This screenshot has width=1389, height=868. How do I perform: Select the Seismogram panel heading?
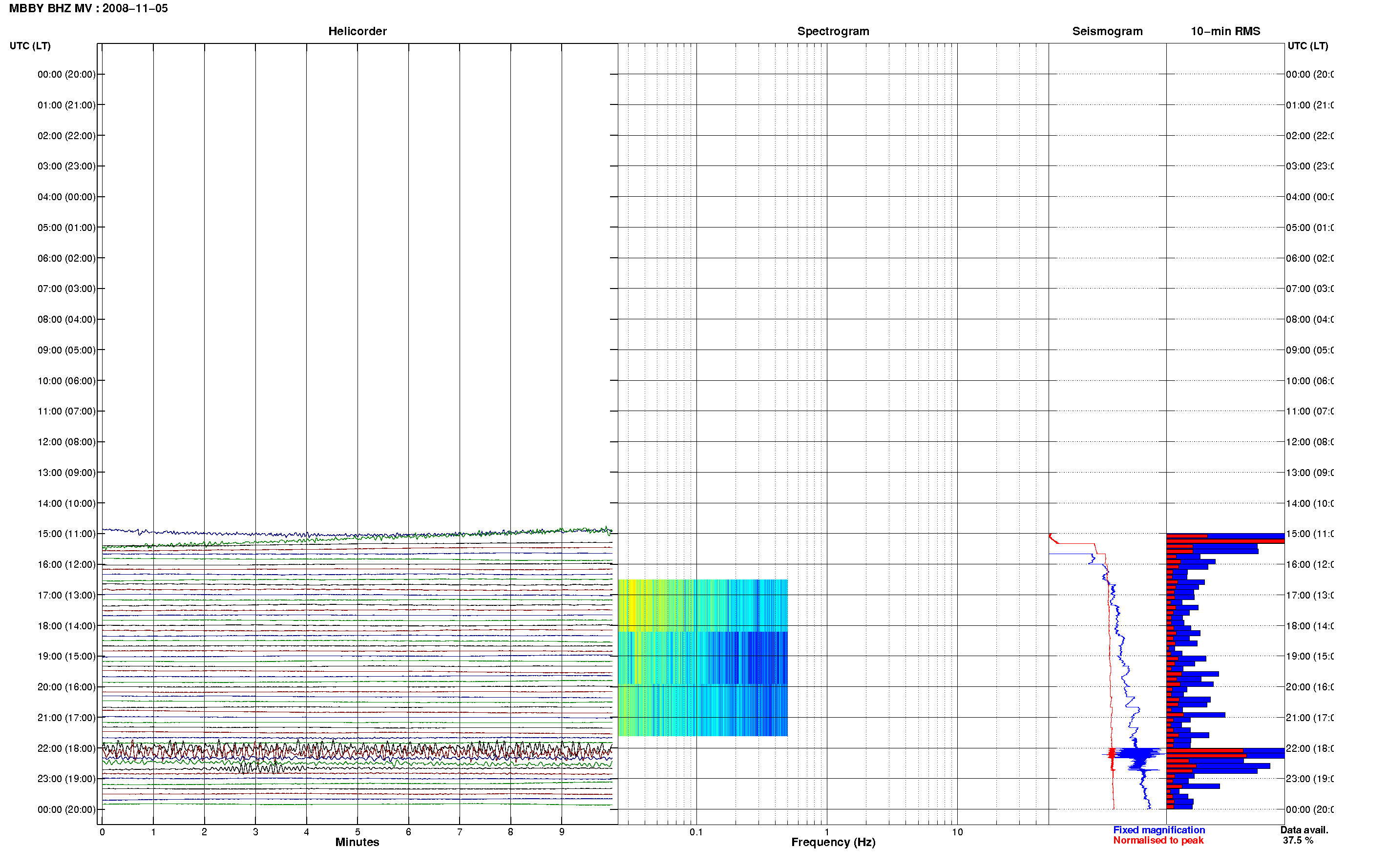[1107, 32]
